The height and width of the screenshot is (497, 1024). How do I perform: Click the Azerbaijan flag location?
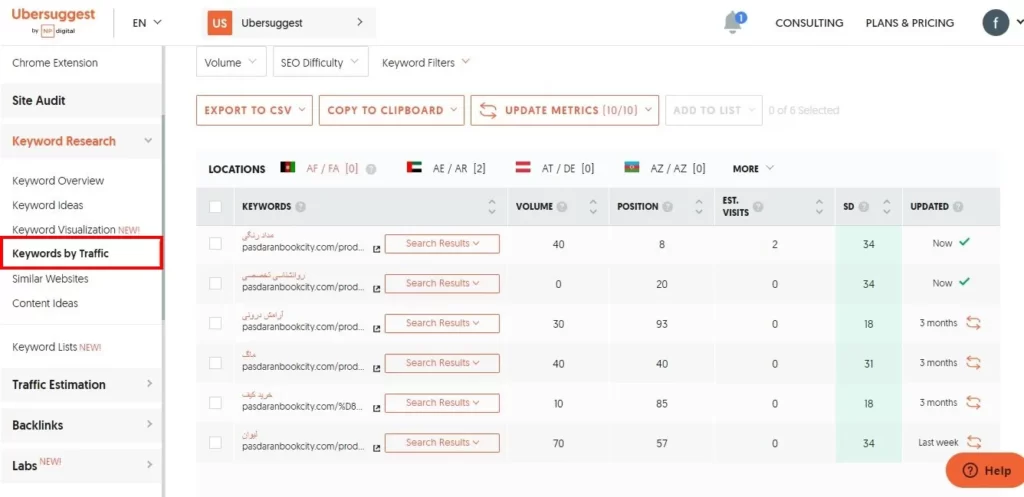(632, 167)
